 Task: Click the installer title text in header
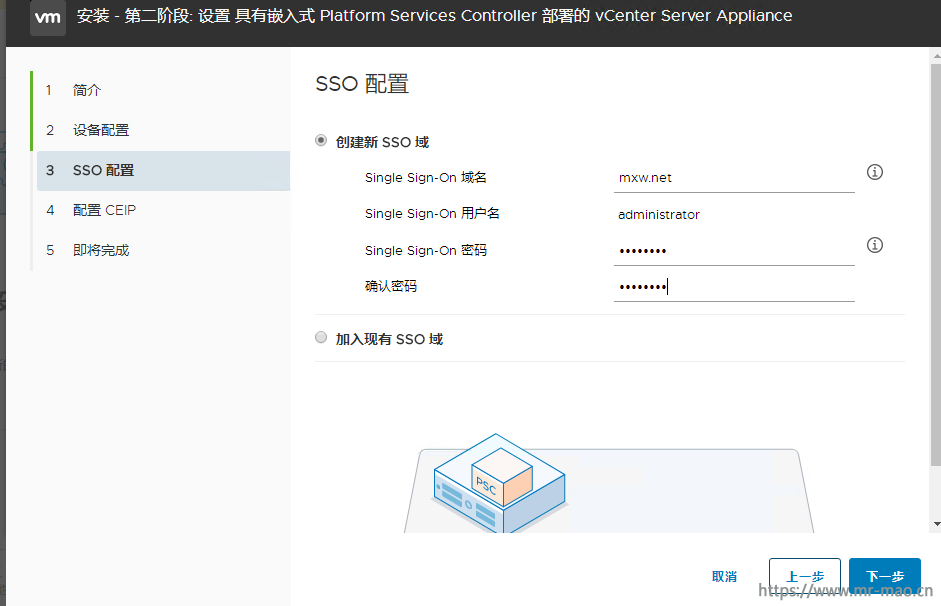pyautogui.click(x=434, y=16)
